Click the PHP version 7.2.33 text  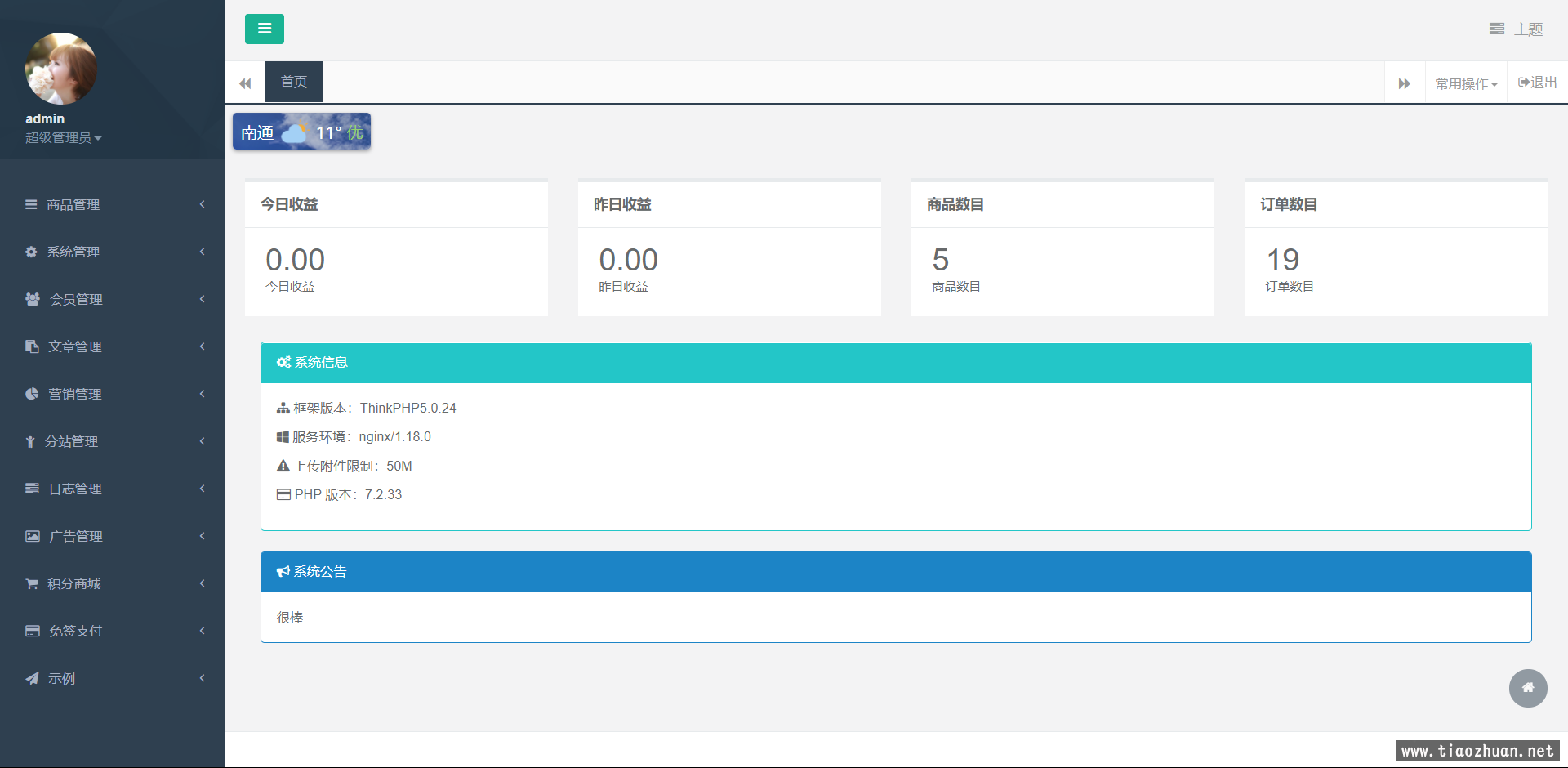pyautogui.click(x=383, y=494)
